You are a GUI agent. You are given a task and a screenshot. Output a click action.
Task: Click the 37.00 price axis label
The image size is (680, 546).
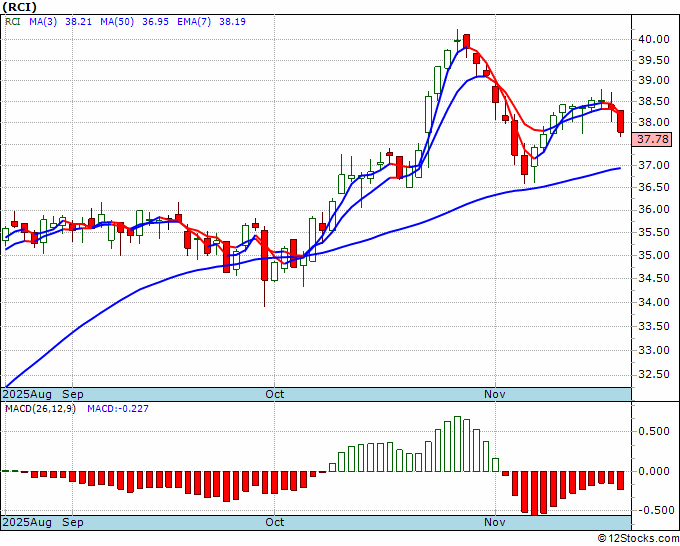654,165
